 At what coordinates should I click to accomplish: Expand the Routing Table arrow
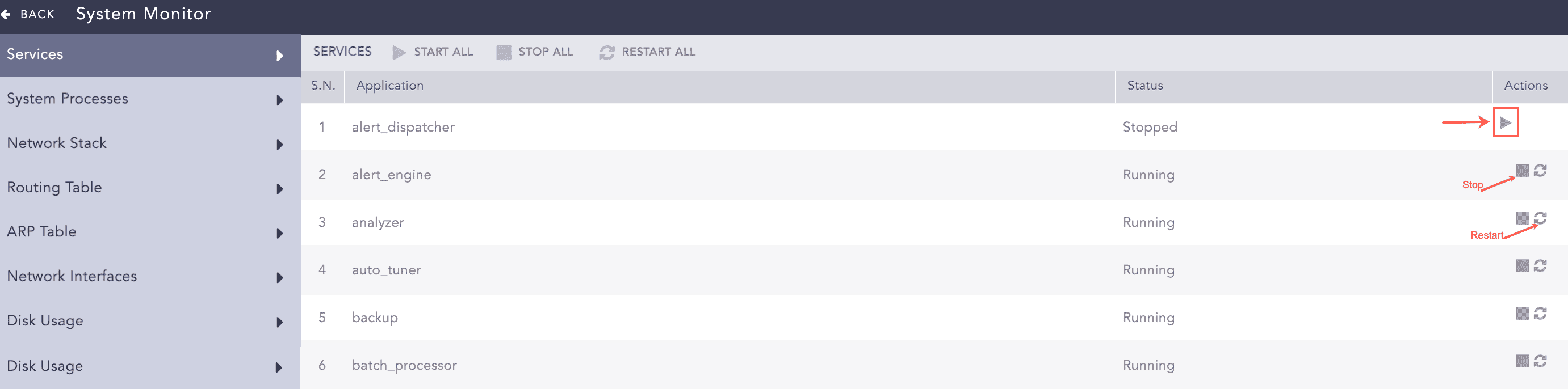coord(279,189)
